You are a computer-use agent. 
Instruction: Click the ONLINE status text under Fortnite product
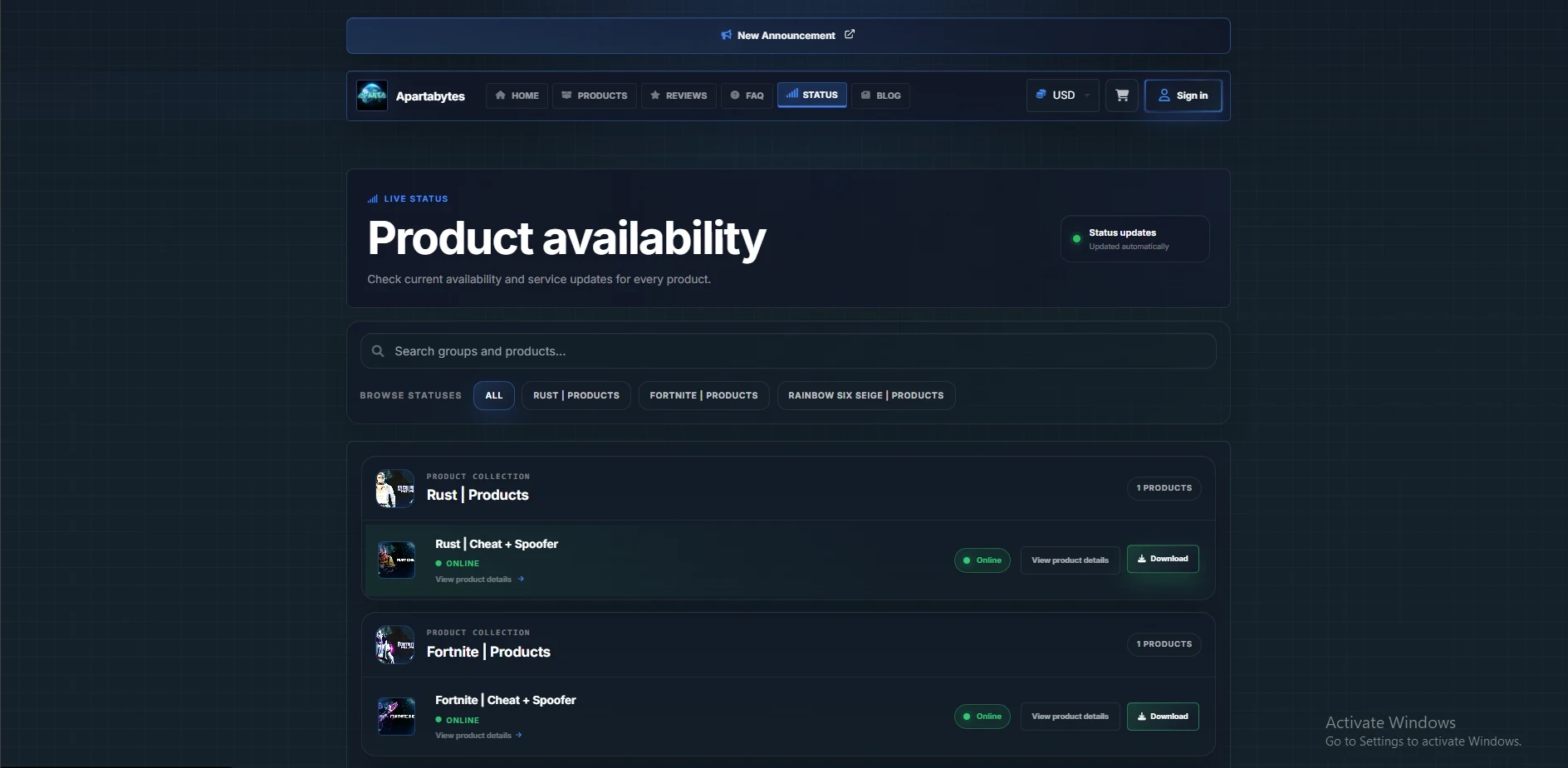point(463,721)
